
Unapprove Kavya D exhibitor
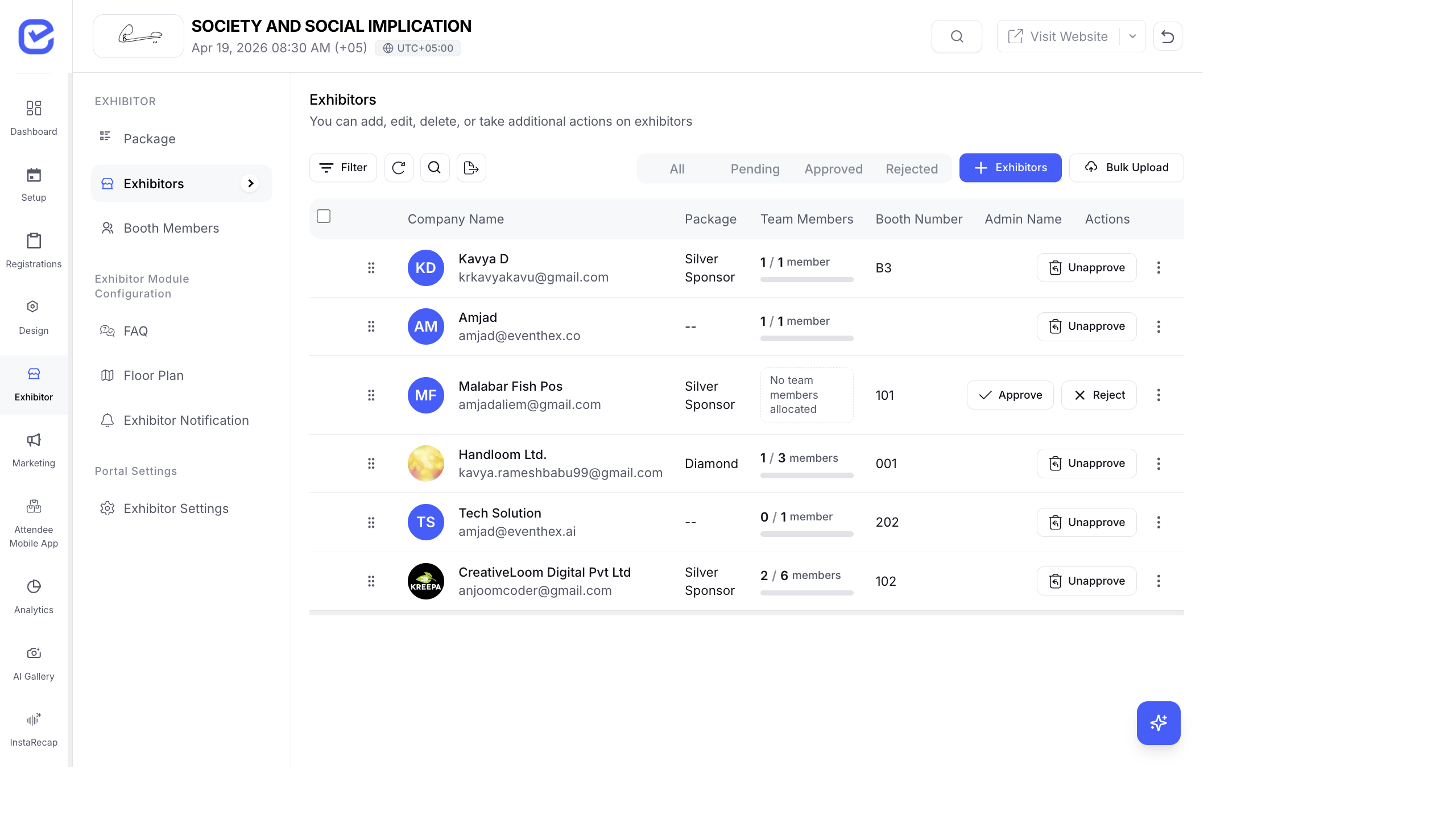1086,268
